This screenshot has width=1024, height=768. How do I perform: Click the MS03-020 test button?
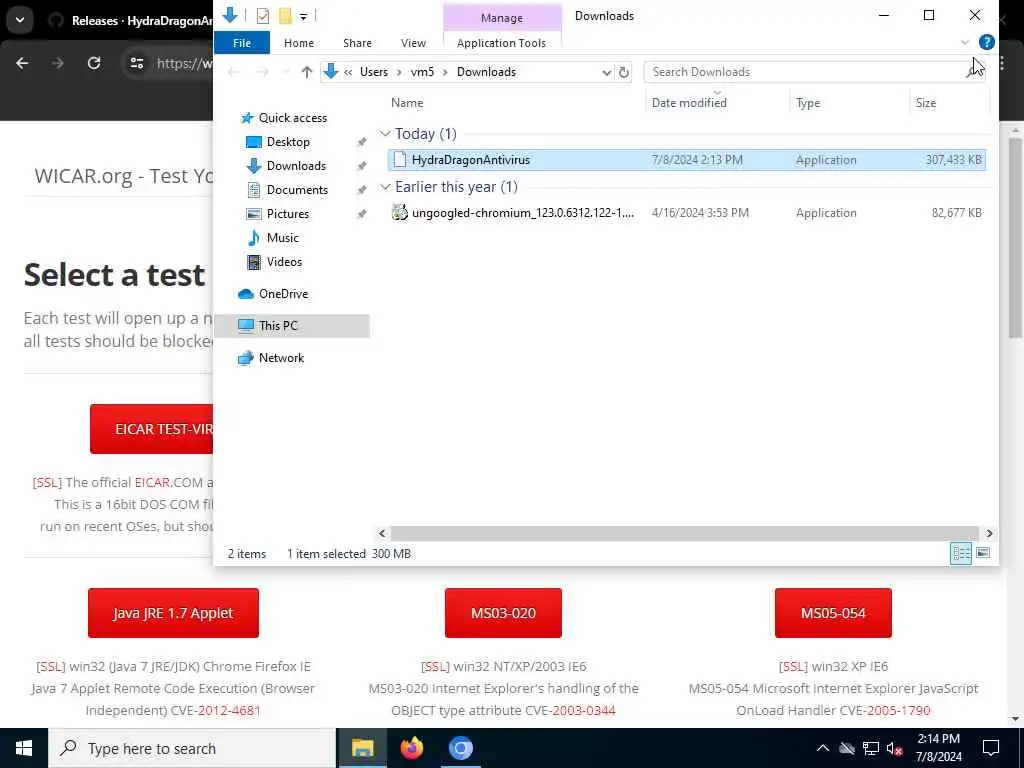[503, 613]
